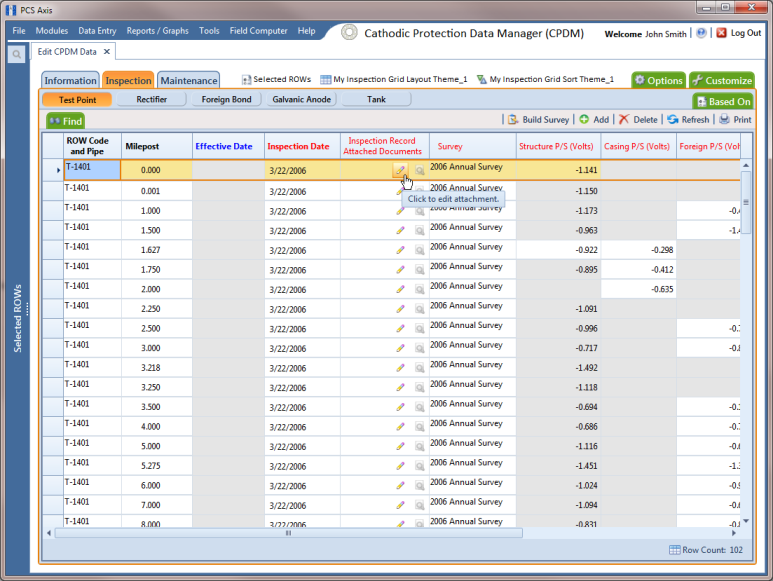Open the search magnifier in the sidebar
The width and height of the screenshot is (773, 581).
coord(16,54)
